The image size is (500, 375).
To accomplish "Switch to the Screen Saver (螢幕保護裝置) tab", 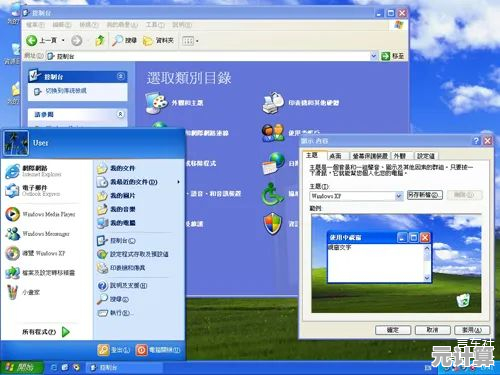I will (x=370, y=156).
